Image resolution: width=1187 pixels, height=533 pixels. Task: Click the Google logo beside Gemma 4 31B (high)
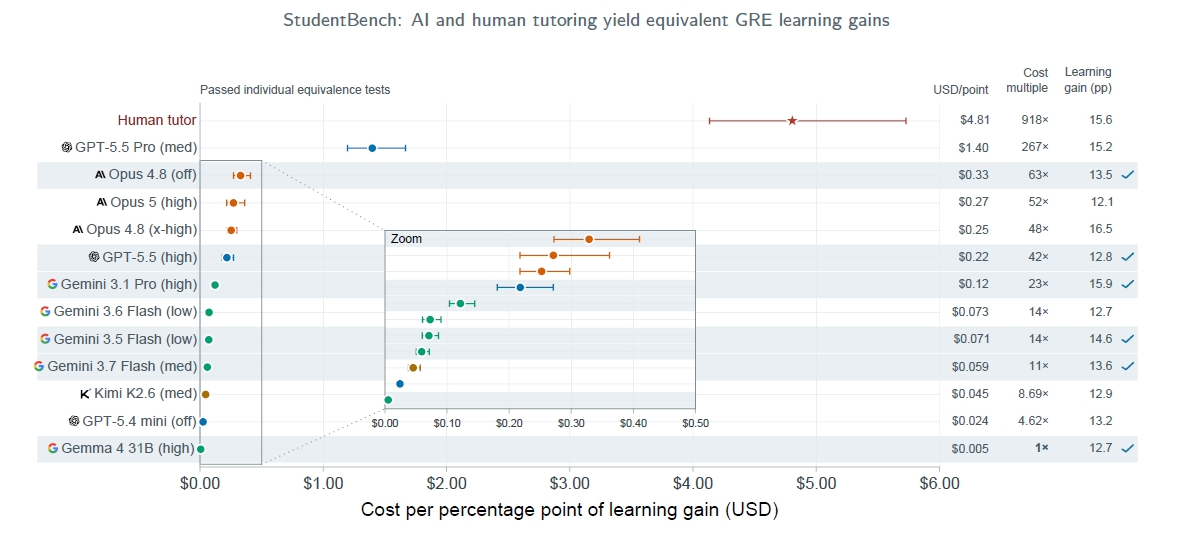coord(52,449)
